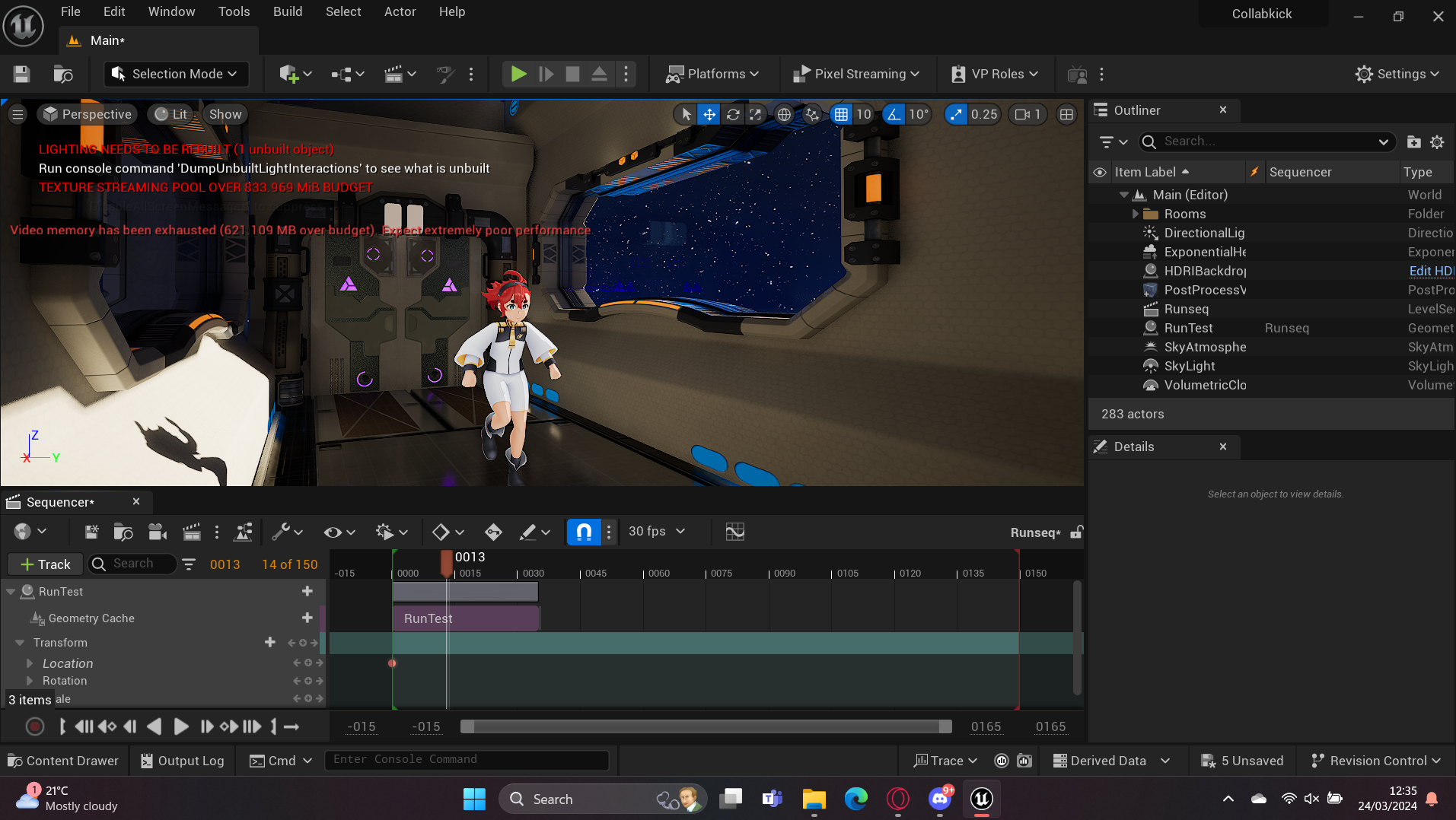Toggle grid snapping in viewport

point(841,114)
